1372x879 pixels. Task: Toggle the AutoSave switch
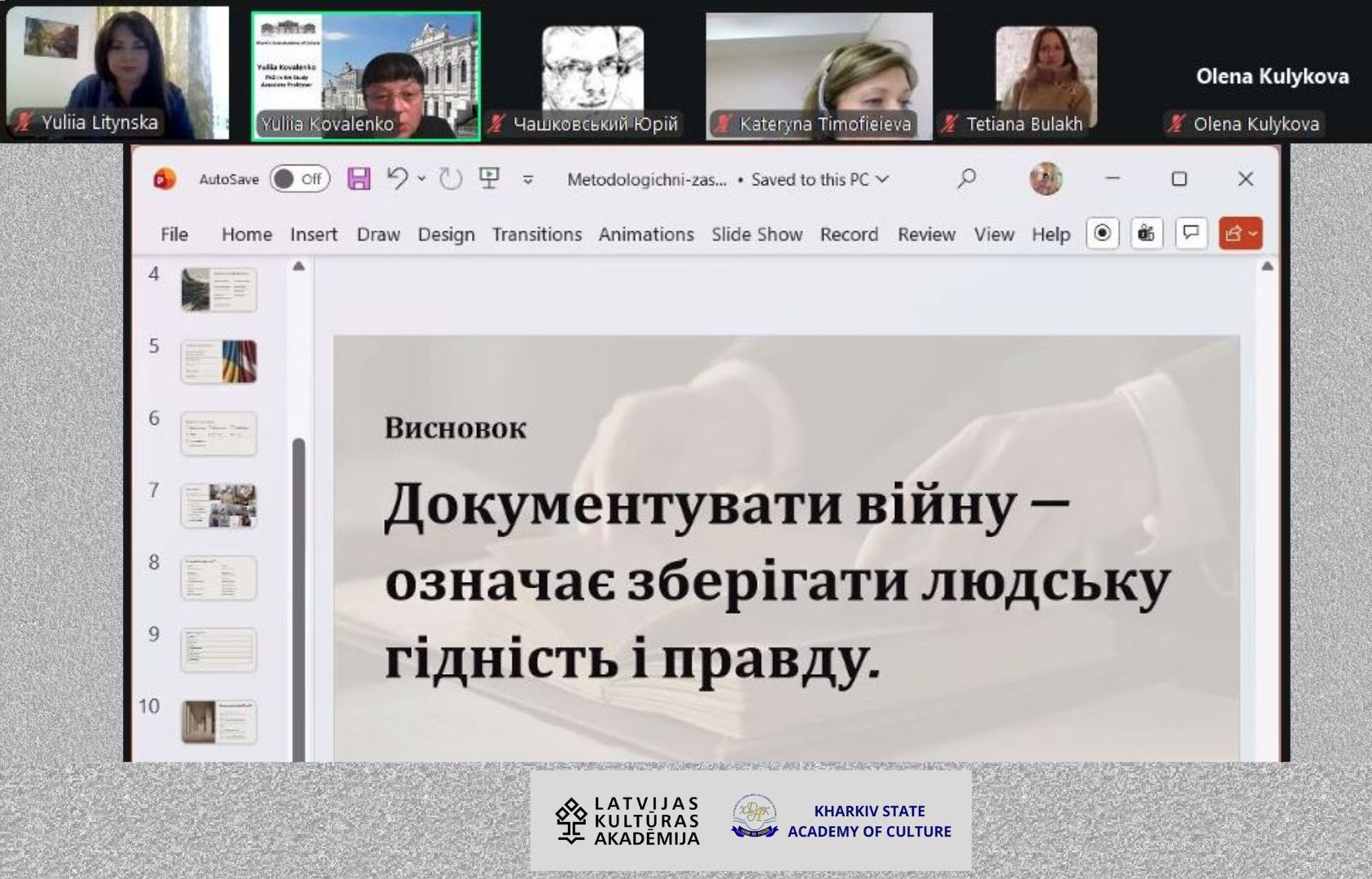pos(299,179)
